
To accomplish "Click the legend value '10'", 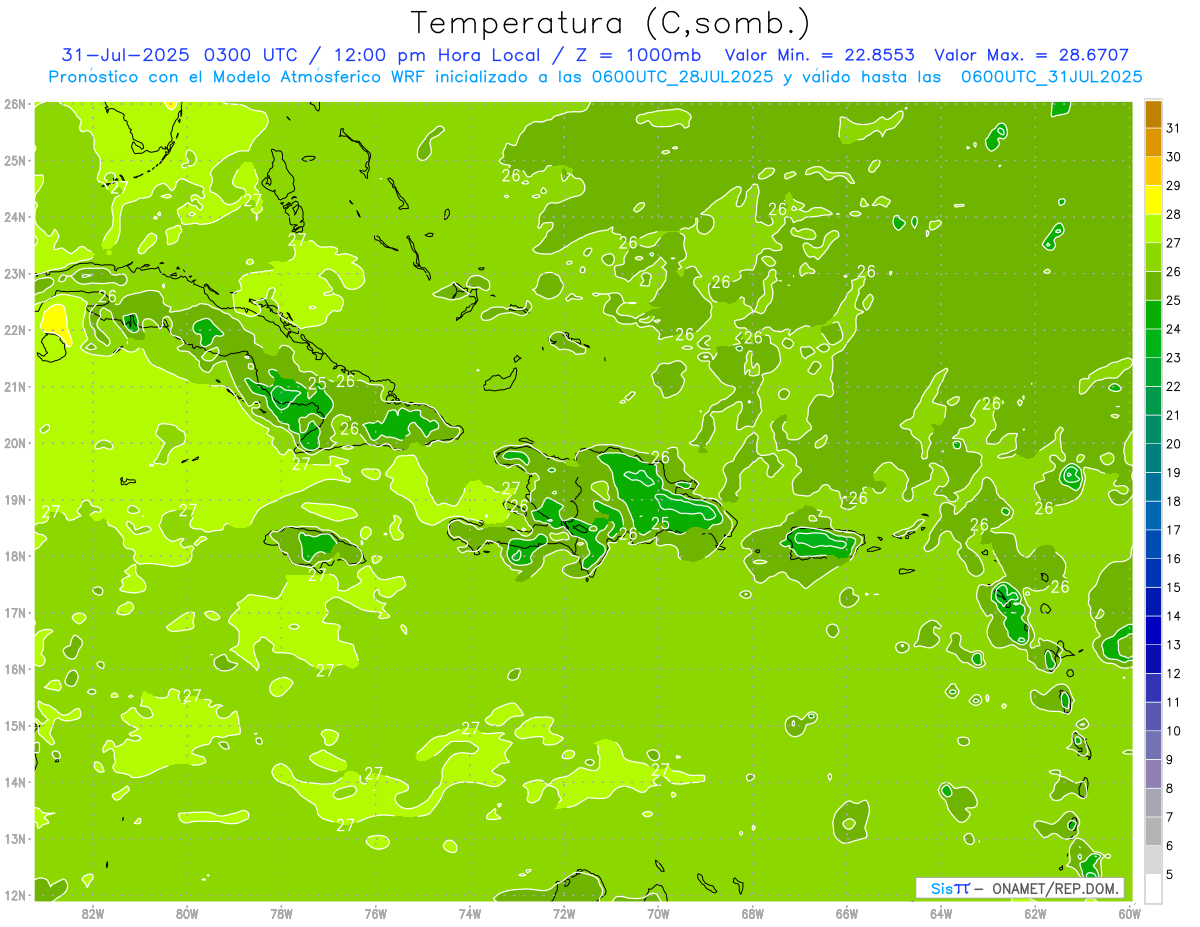I will click(x=1174, y=731).
